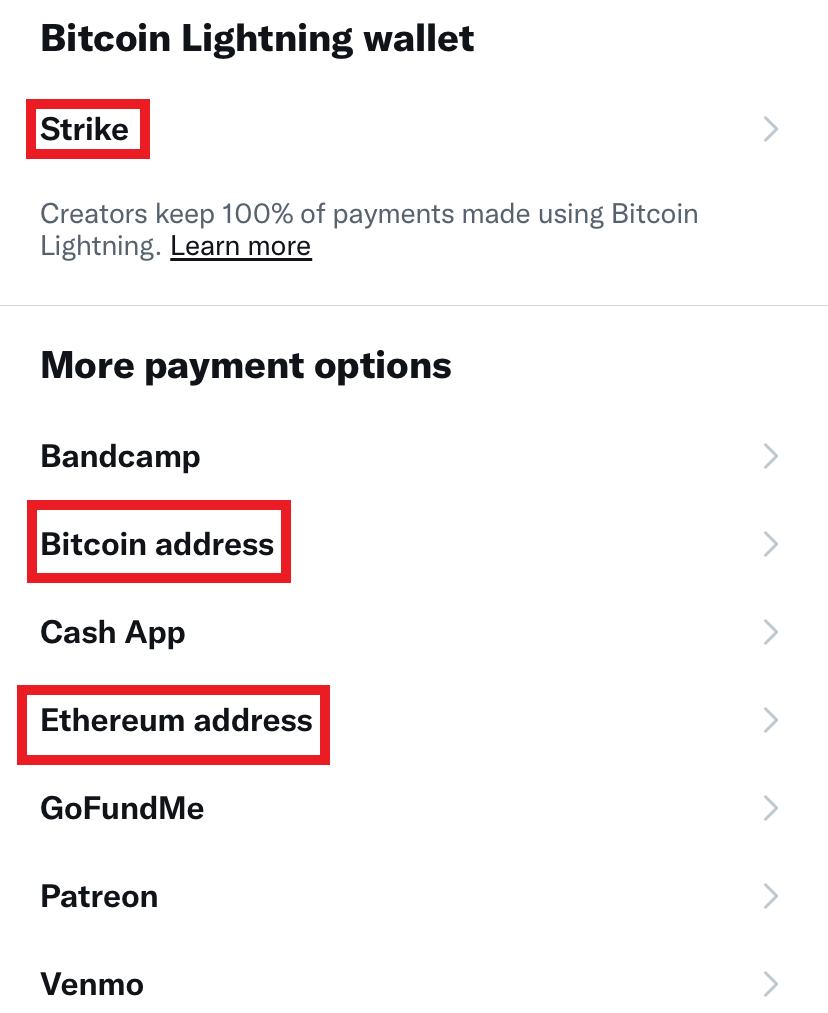The image size is (828, 1013).
Task: Expand the Strike row chevron
Action: (x=770, y=129)
